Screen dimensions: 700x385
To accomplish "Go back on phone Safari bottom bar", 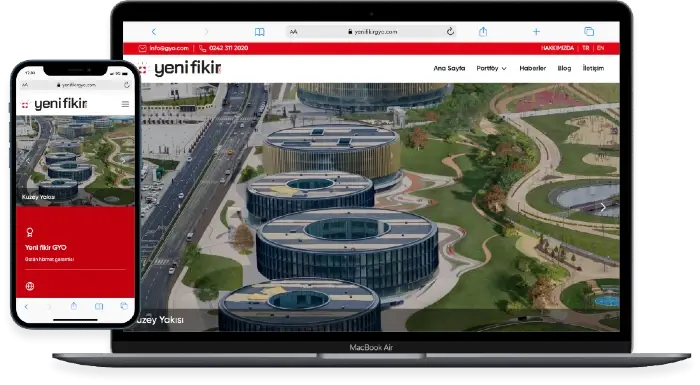I will tap(26, 306).
